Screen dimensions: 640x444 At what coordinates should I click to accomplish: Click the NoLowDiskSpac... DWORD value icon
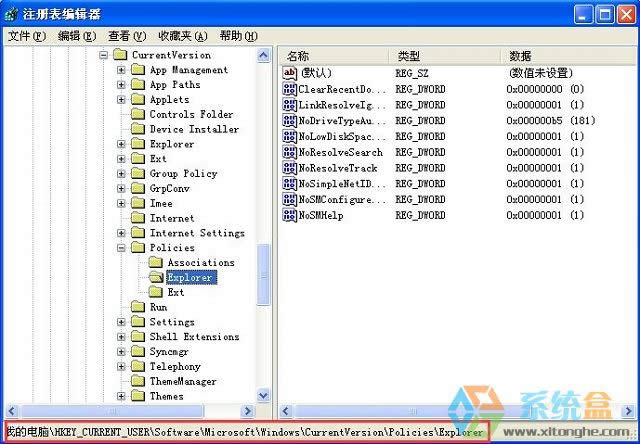(289, 136)
